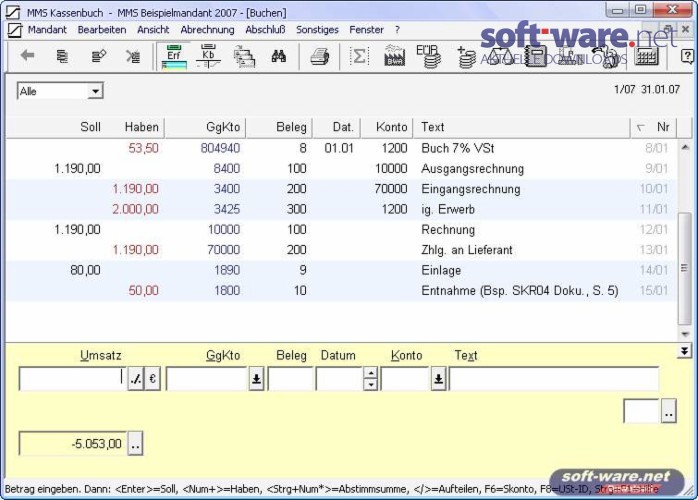This screenshot has width=698, height=500.
Task: Click the plus coins stack icon
Action: (x=466, y=57)
